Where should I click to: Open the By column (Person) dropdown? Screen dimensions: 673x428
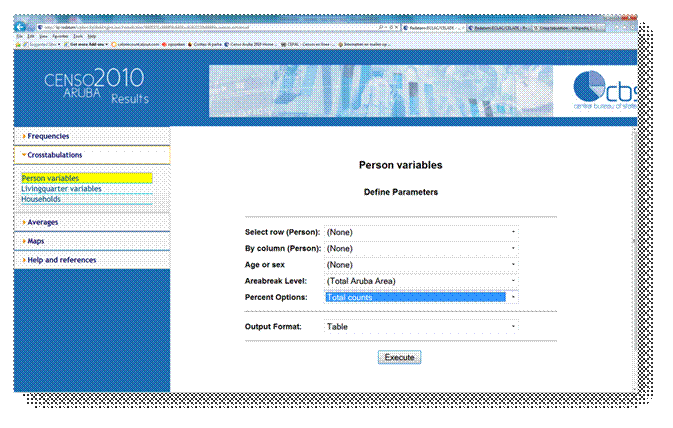(x=420, y=248)
